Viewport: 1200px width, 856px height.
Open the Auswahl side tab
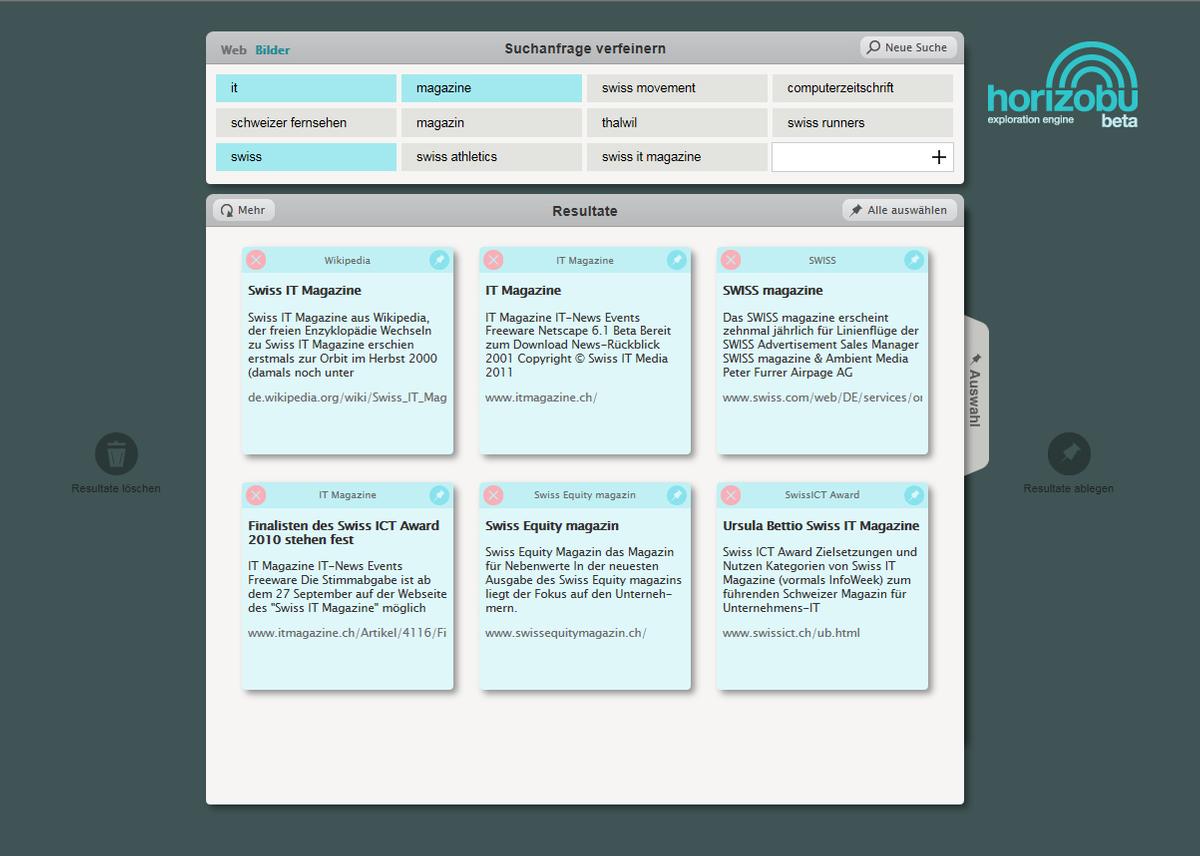pyautogui.click(x=976, y=395)
